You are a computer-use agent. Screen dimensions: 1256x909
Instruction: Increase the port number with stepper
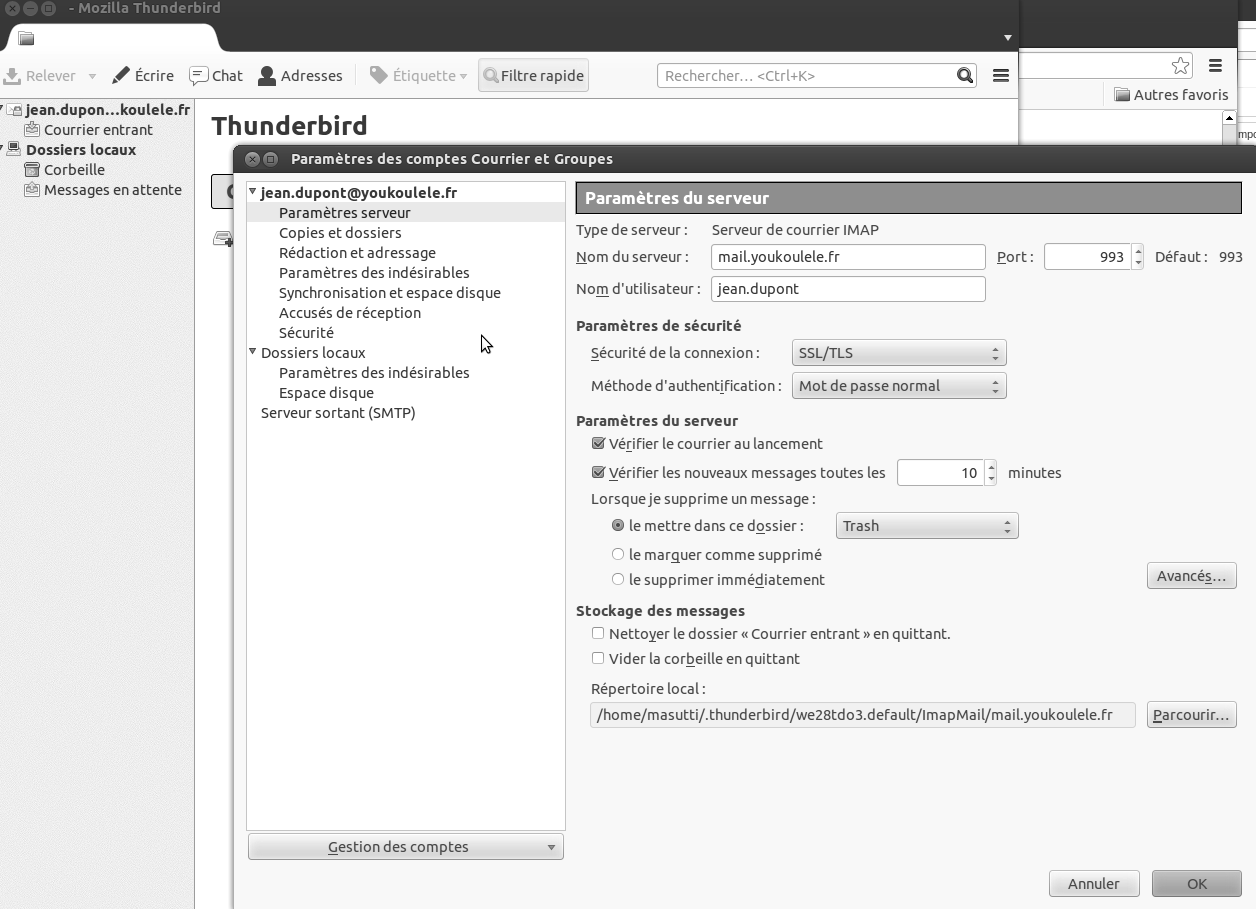[1137, 251]
